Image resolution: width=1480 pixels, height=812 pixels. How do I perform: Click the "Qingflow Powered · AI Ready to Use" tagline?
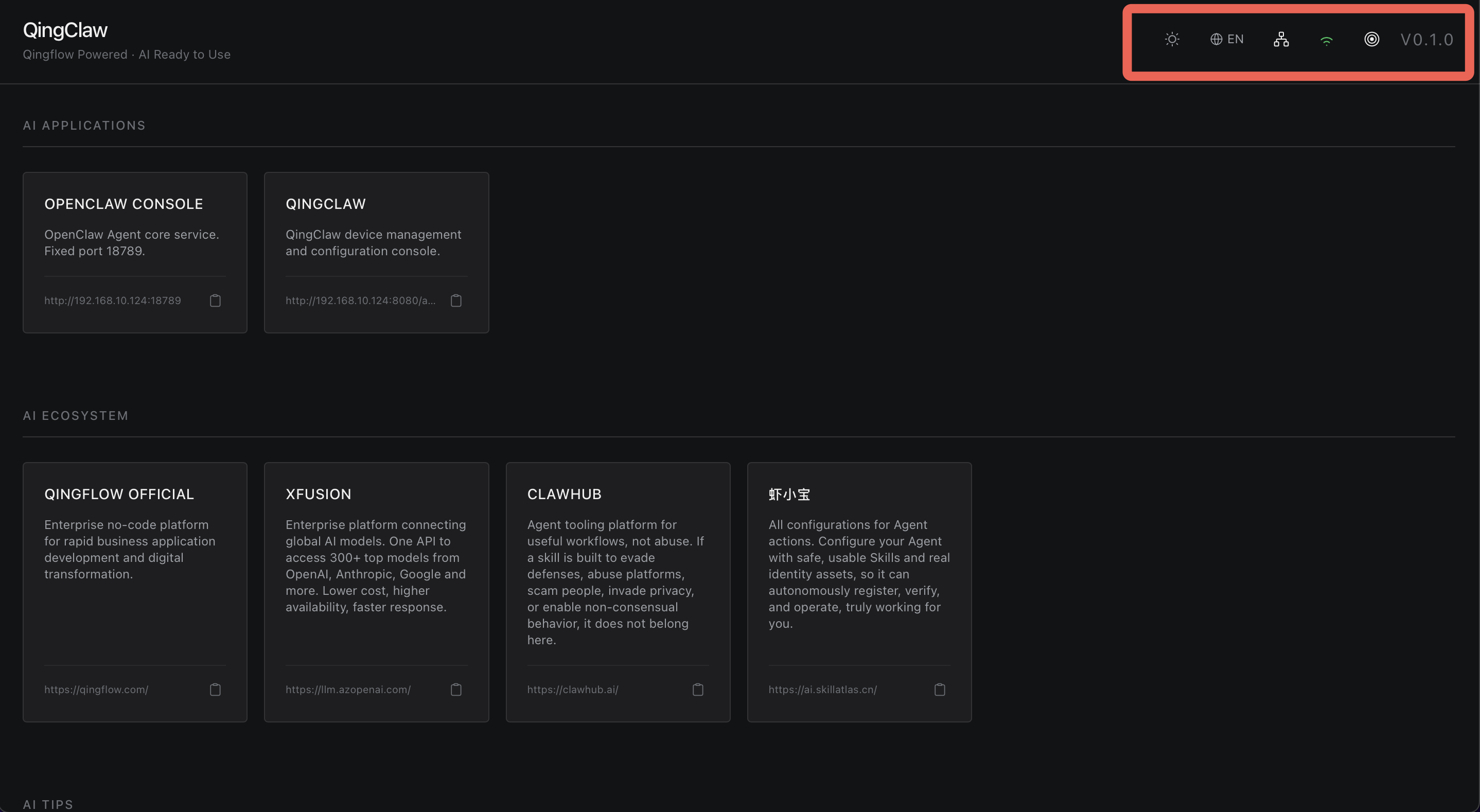(127, 55)
